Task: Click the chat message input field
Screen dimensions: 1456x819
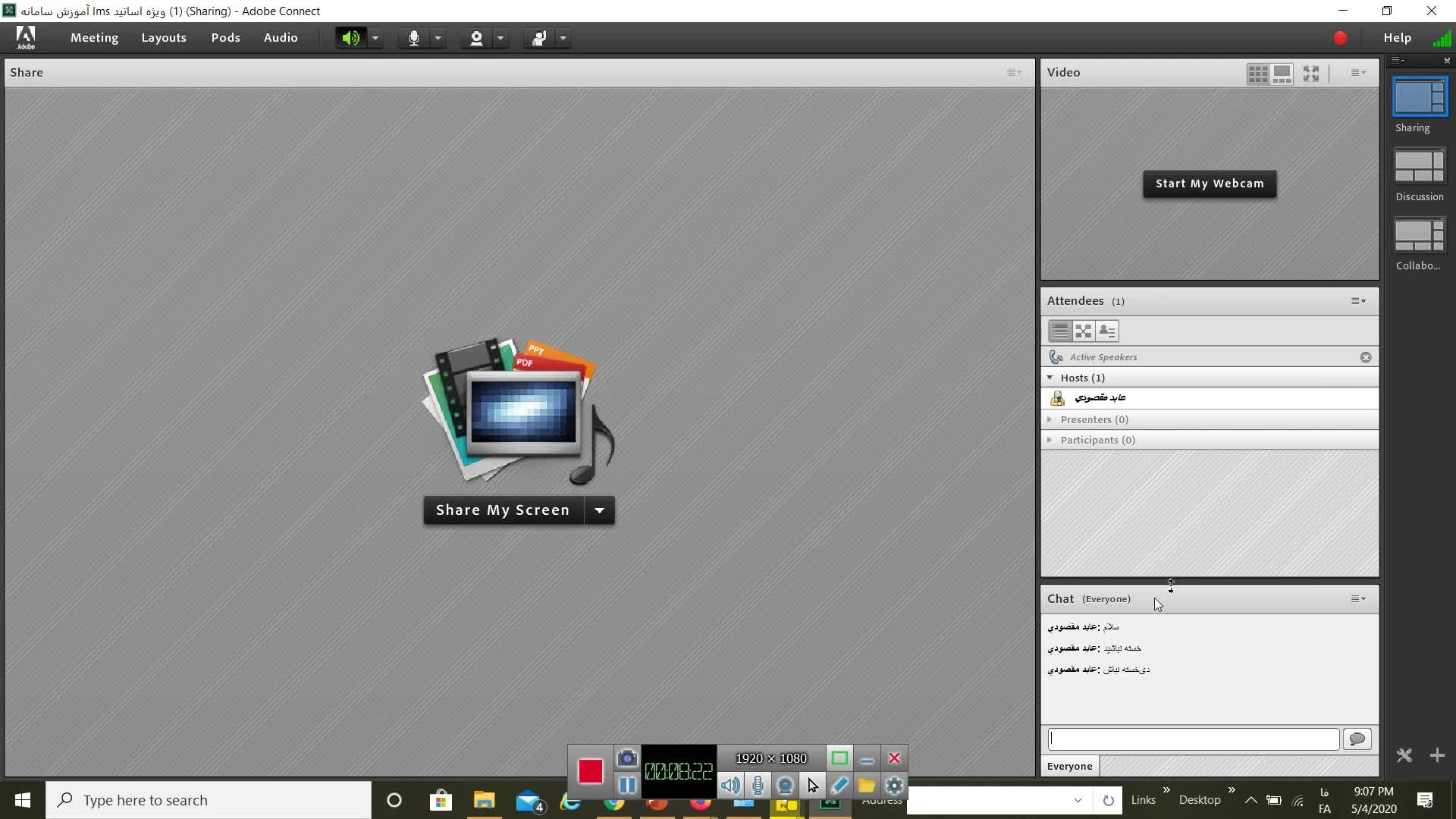Action: pyautogui.click(x=1193, y=739)
